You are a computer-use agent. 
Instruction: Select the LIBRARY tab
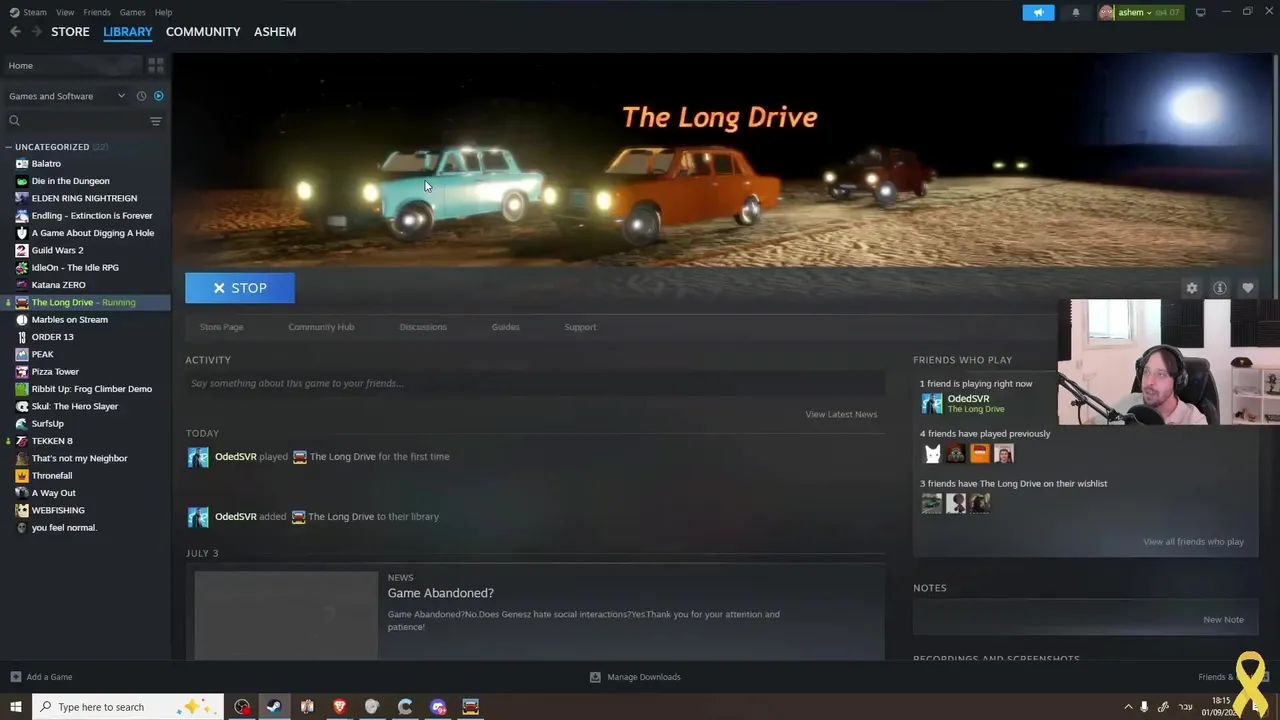click(x=127, y=31)
